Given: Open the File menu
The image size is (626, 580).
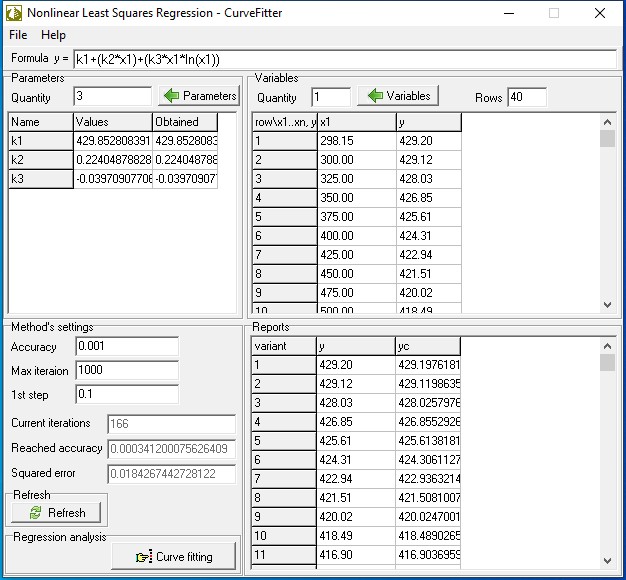Looking at the screenshot, I should (18, 35).
